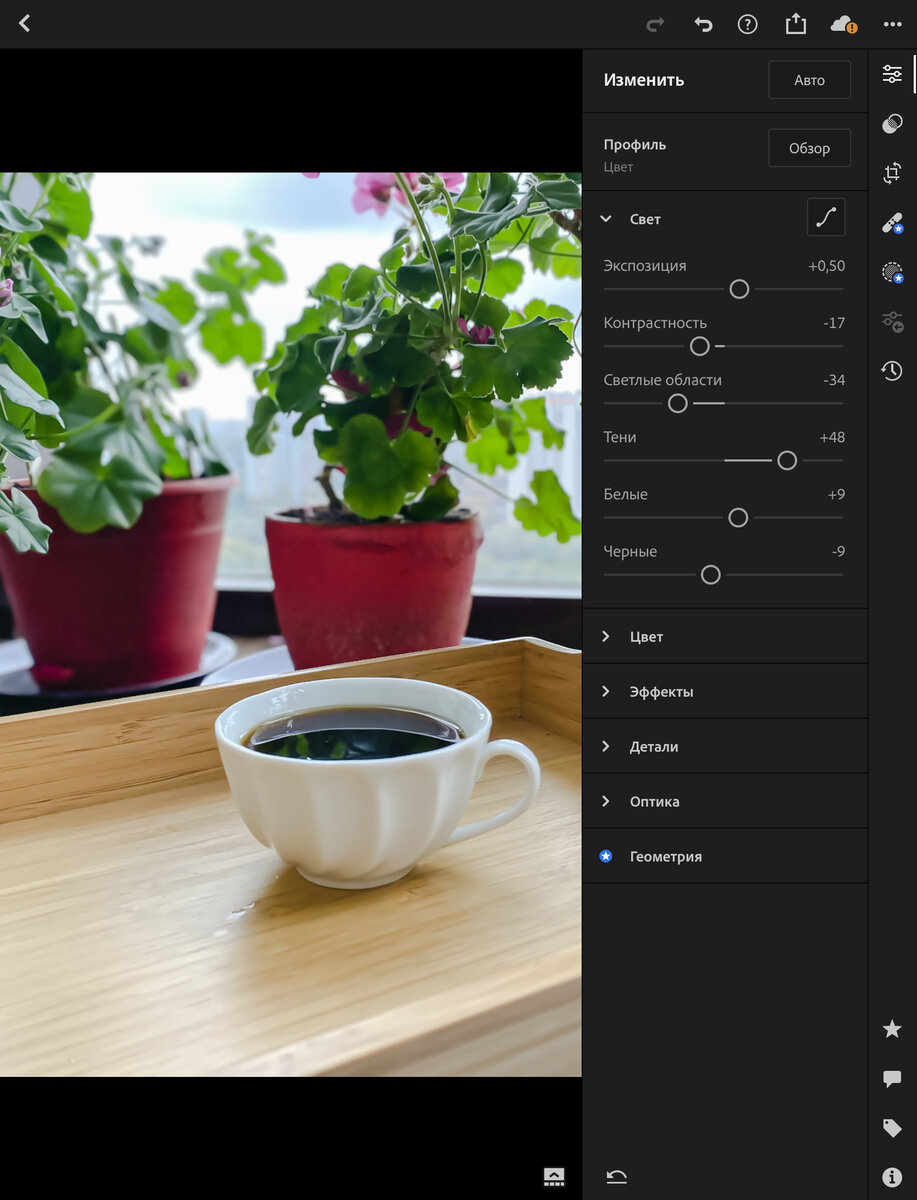Click the coffee cup photo
The width and height of the screenshot is (917, 1200).
click(290, 624)
